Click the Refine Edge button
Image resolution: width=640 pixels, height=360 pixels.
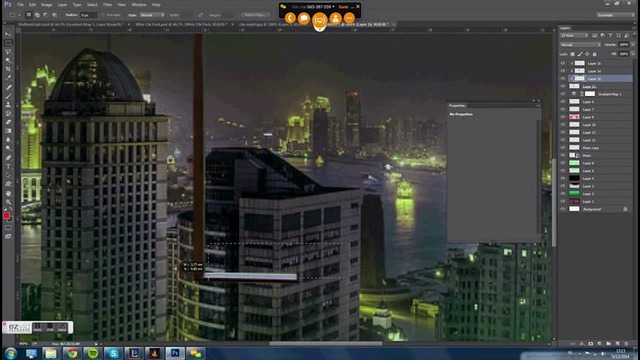click(x=255, y=15)
